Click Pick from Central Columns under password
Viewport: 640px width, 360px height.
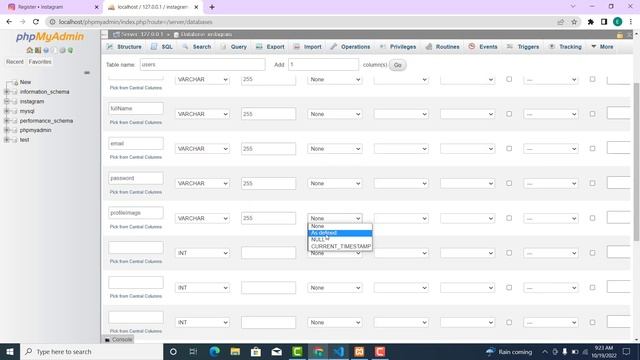[x=136, y=192]
